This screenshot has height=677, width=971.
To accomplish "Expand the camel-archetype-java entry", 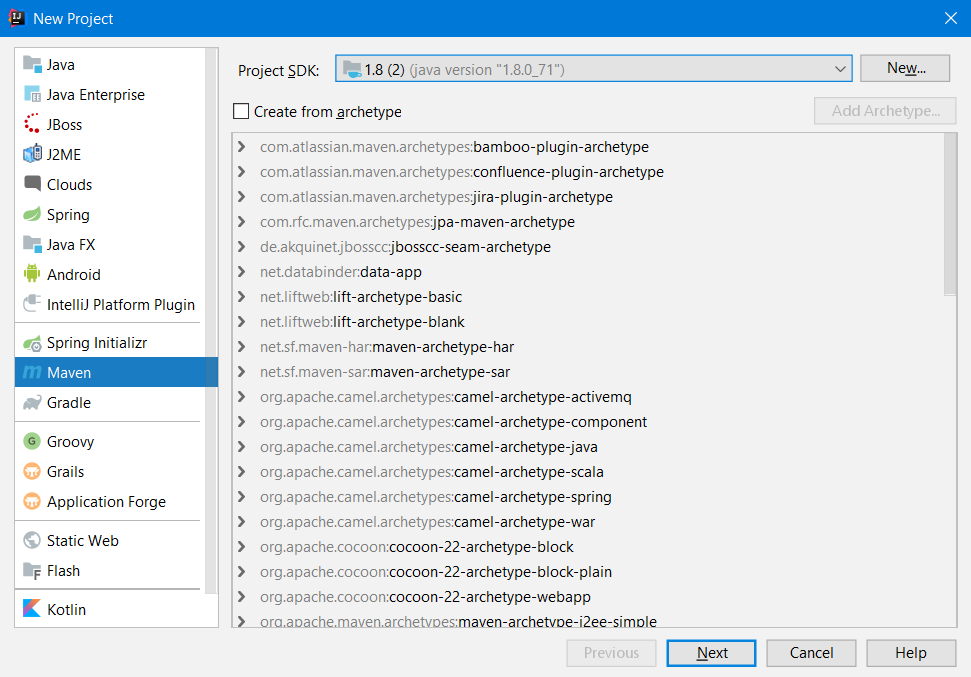I will (242, 447).
